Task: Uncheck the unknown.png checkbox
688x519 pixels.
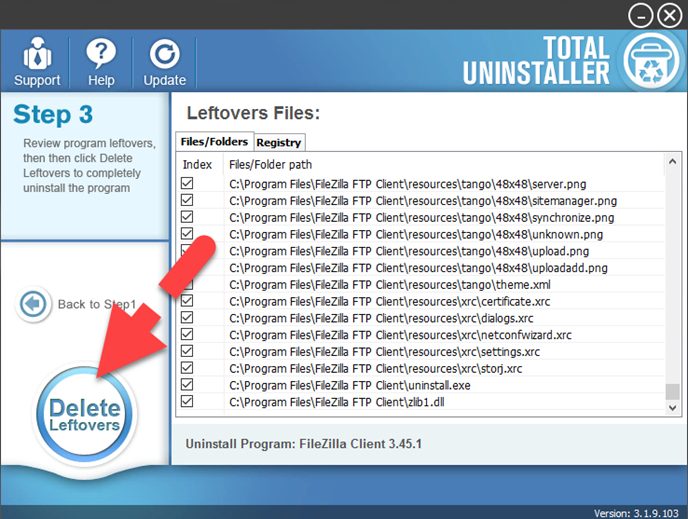Action: coord(187,233)
